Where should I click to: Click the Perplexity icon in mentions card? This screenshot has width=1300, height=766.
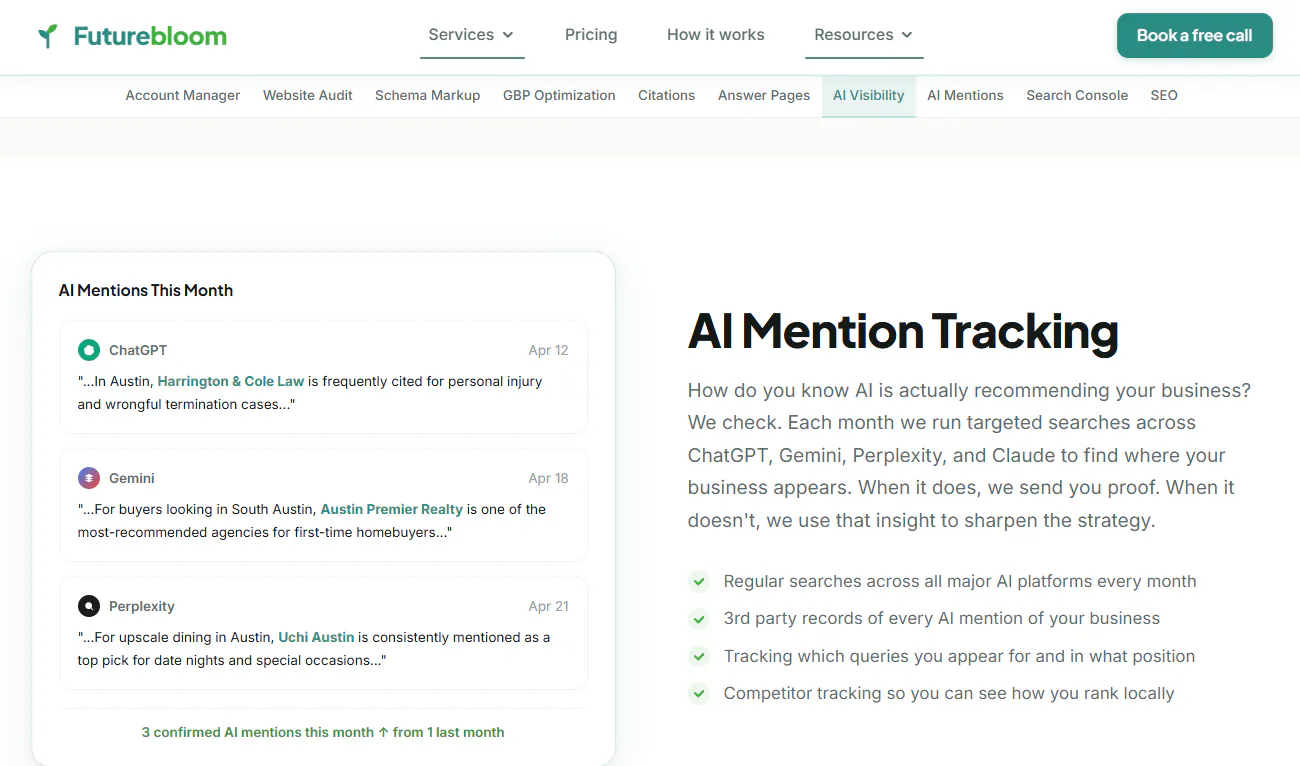point(89,606)
